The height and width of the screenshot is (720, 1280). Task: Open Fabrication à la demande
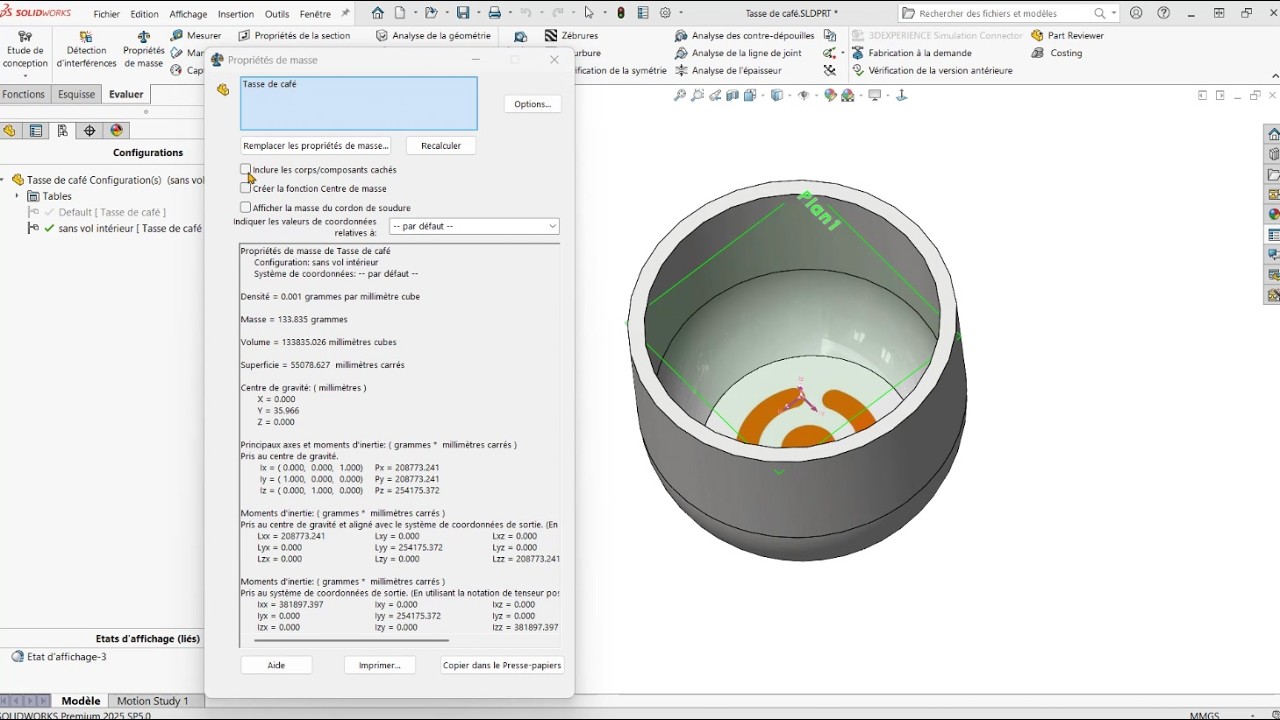point(911,53)
